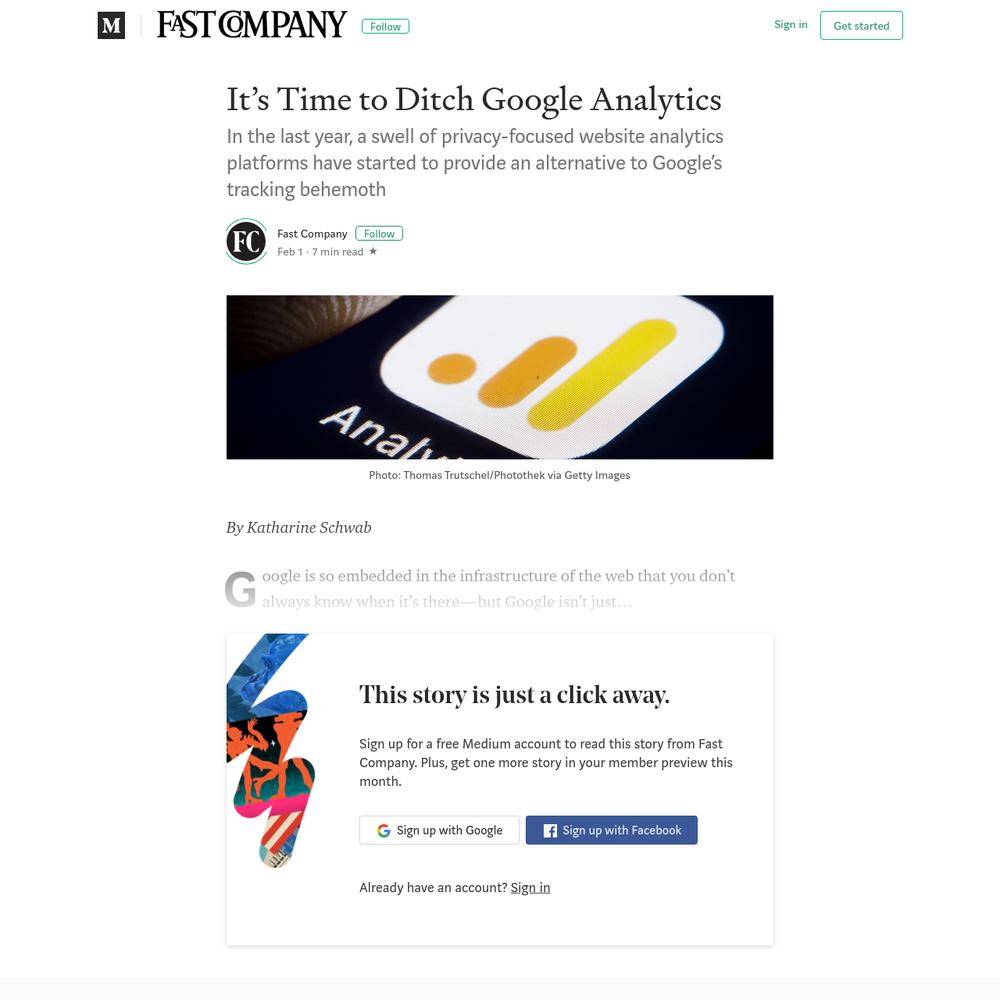Click the colorful lightning bolt illustration
Image resolution: width=1000 pixels, height=1000 pixels.
(x=270, y=749)
